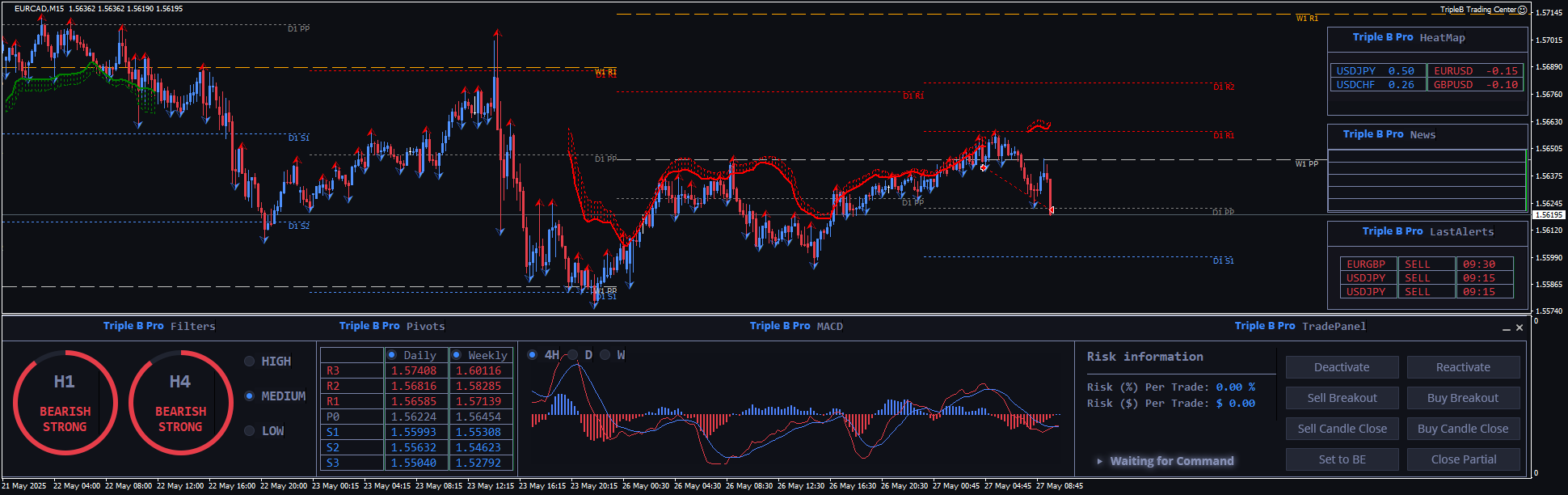Switch MACD to the D timeframe

pyautogui.click(x=573, y=355)
